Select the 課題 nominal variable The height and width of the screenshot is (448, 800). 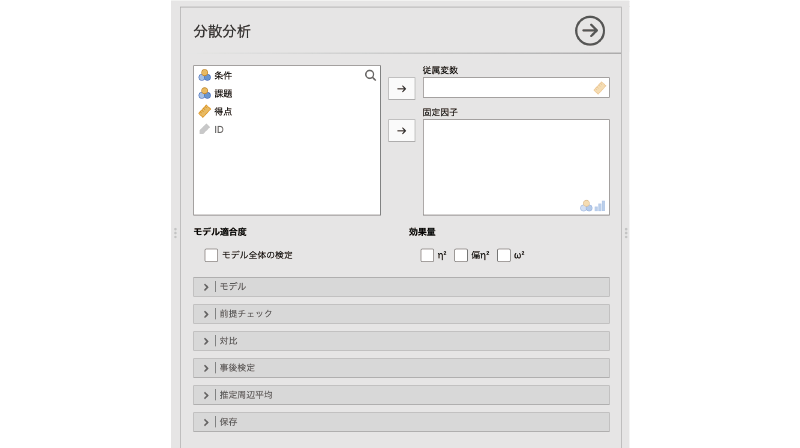[222, 93]
